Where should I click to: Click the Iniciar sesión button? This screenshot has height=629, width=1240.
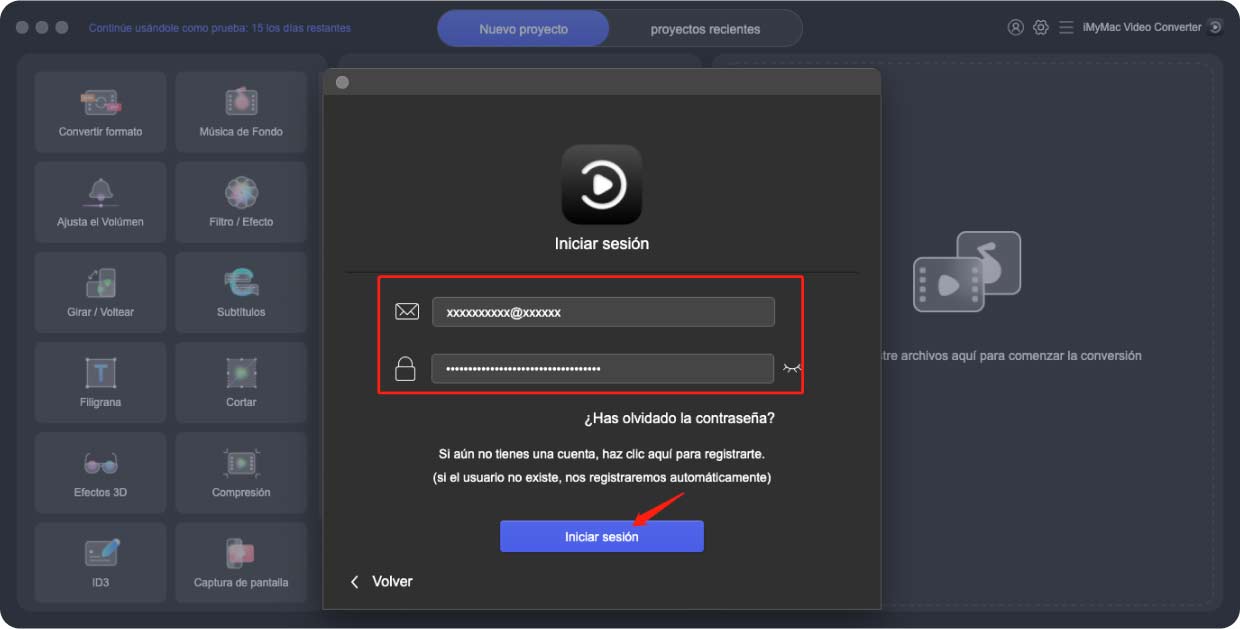[602, 537]
